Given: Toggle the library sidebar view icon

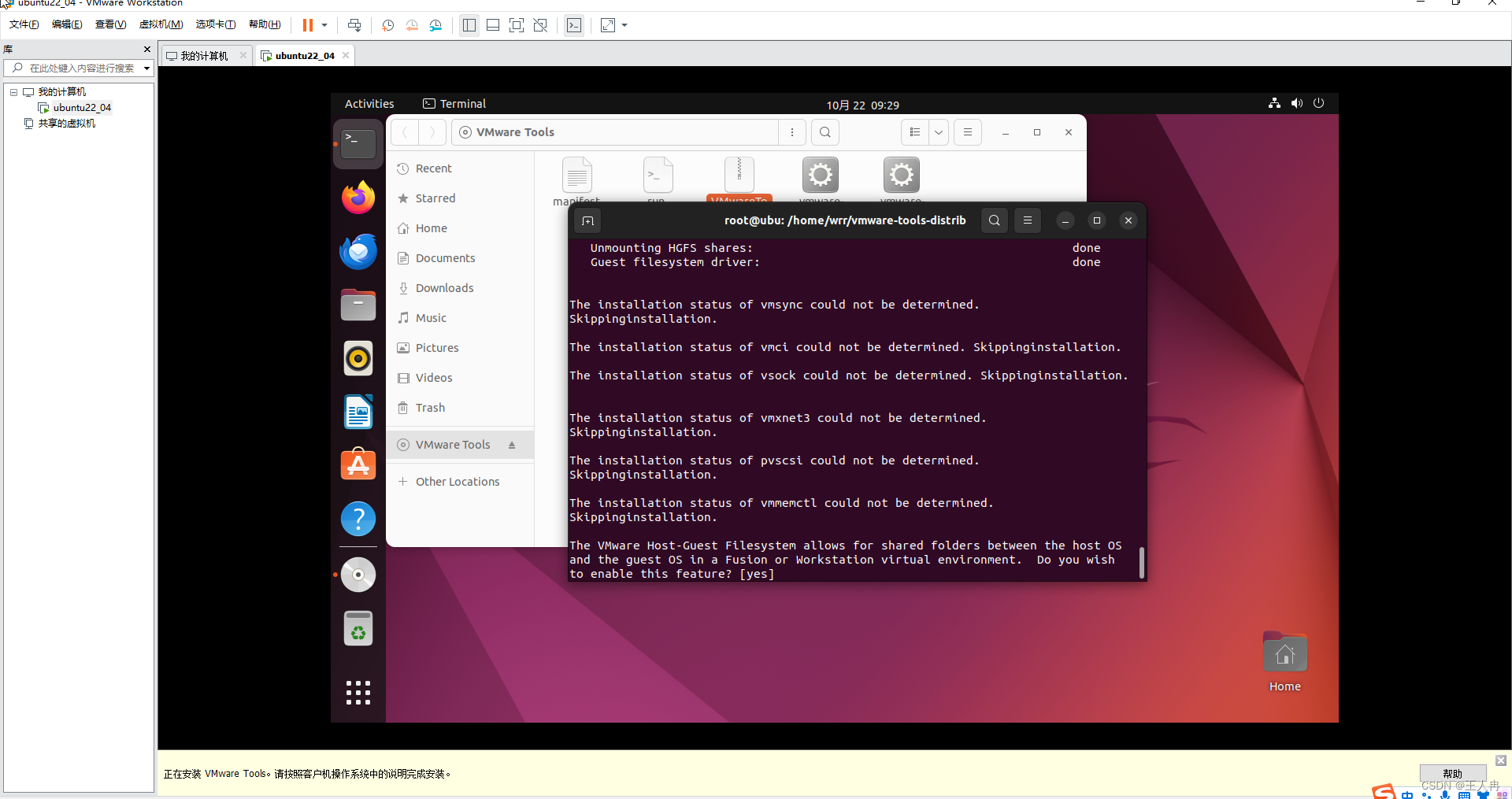Looking at the screenshot, I should pos(469,25).
